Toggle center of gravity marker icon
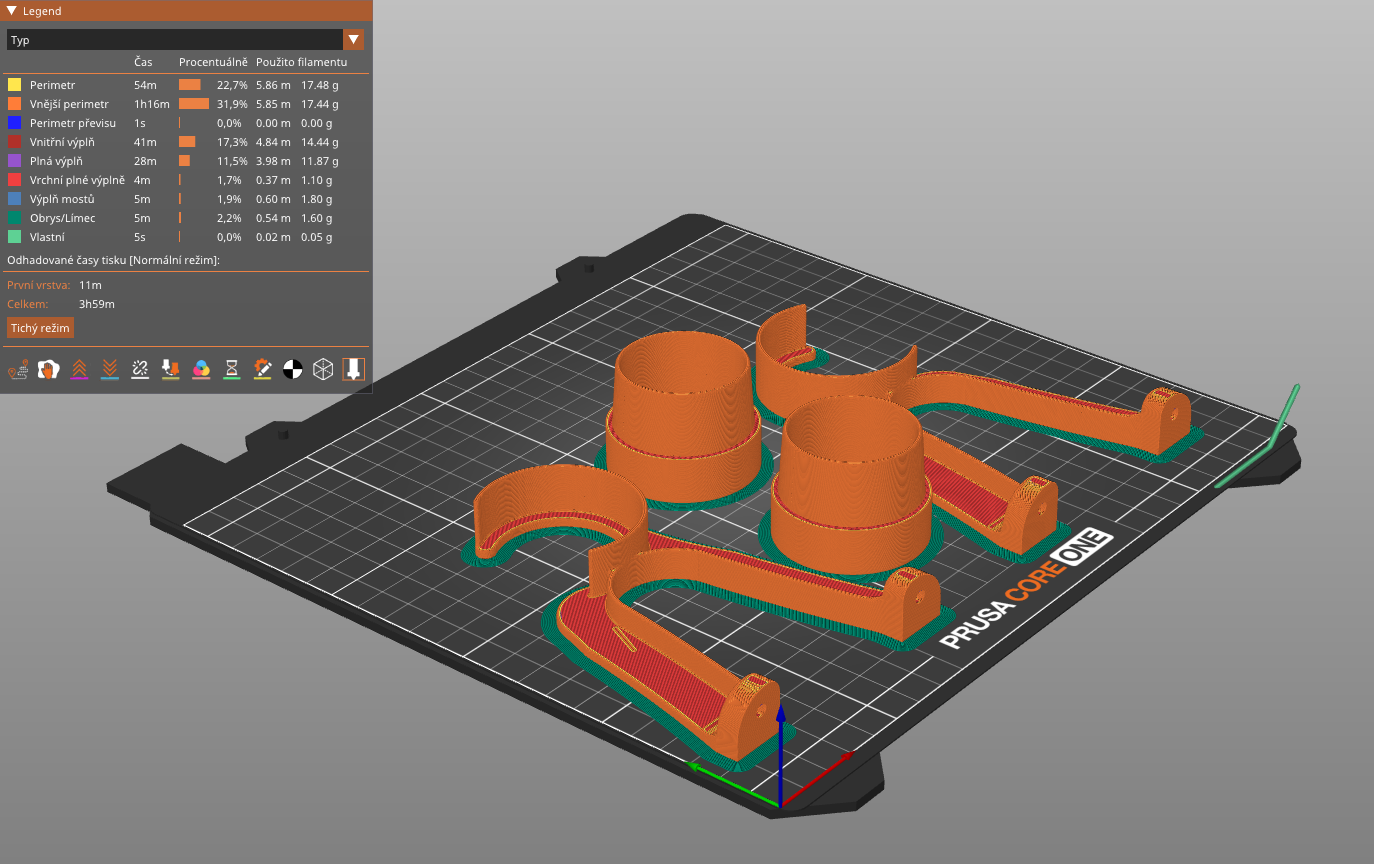Viewport: 1374px width, 864px height. 292,369
